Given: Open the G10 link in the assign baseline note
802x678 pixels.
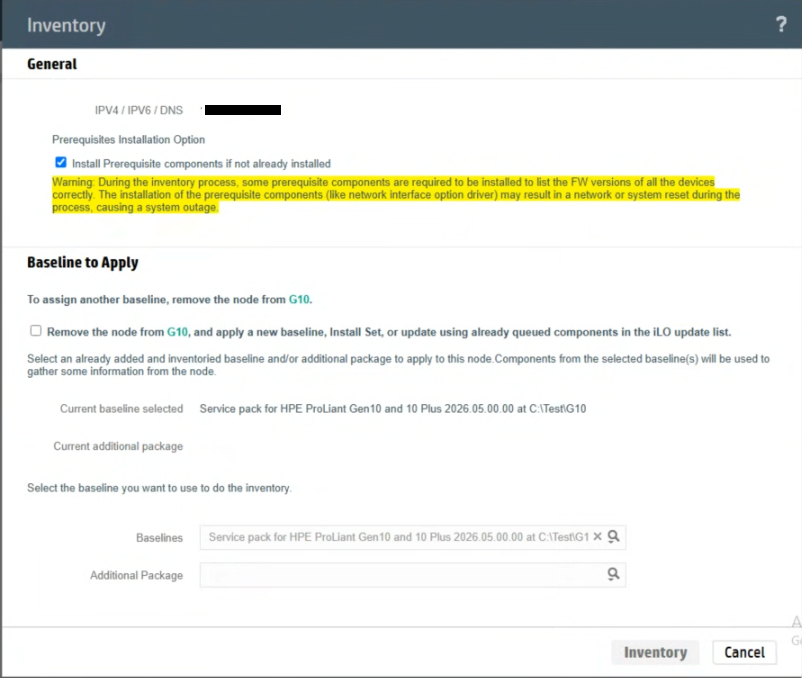Looking at the screenshot, I should pos(299,300).
